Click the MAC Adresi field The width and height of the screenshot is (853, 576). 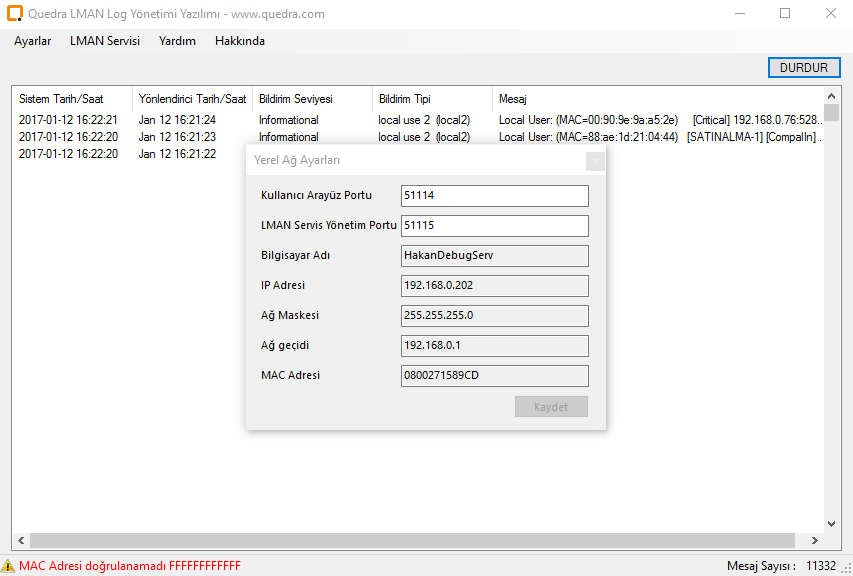click(x=494, y=376)
